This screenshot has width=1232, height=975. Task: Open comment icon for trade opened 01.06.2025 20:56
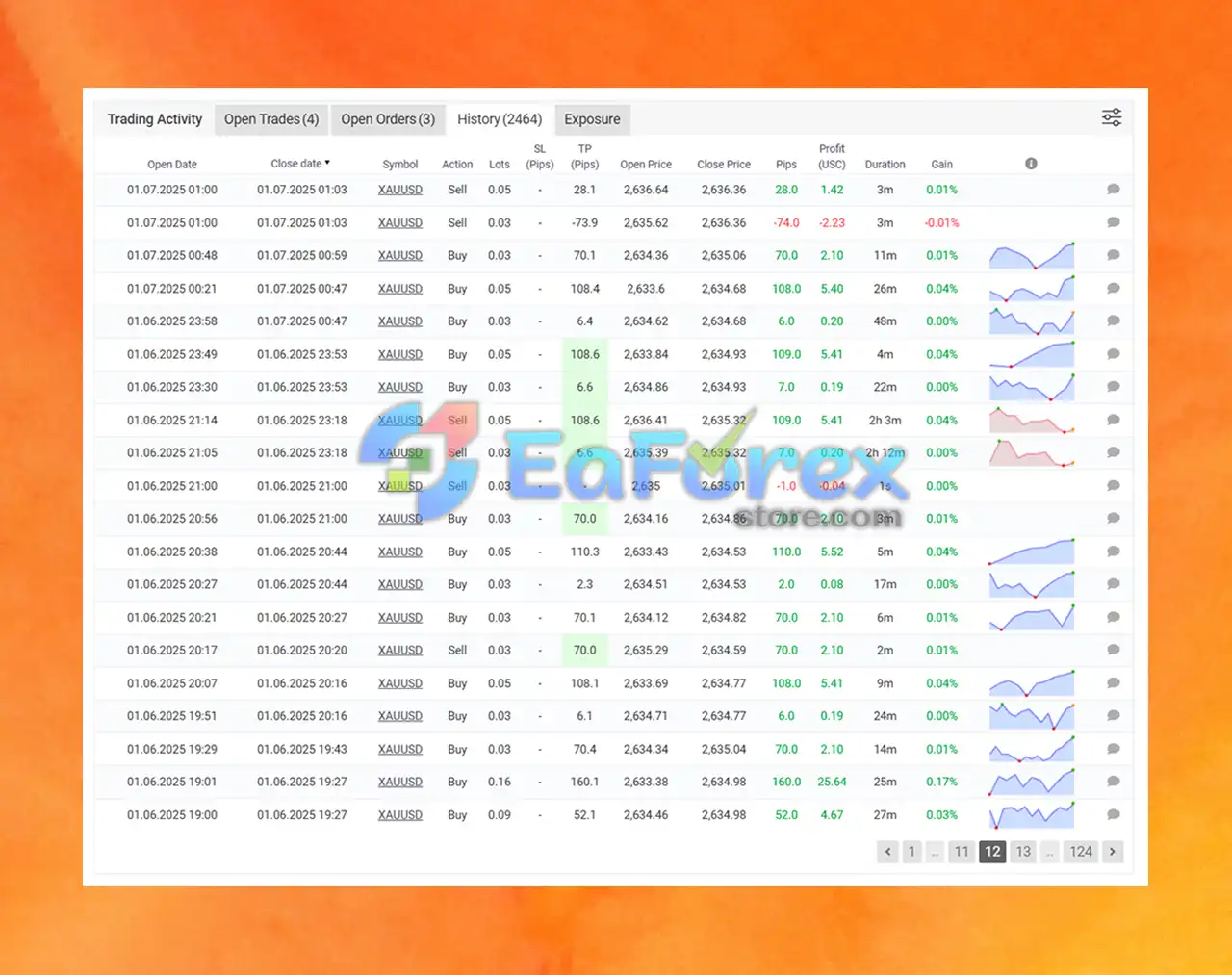coord(1113,519)
